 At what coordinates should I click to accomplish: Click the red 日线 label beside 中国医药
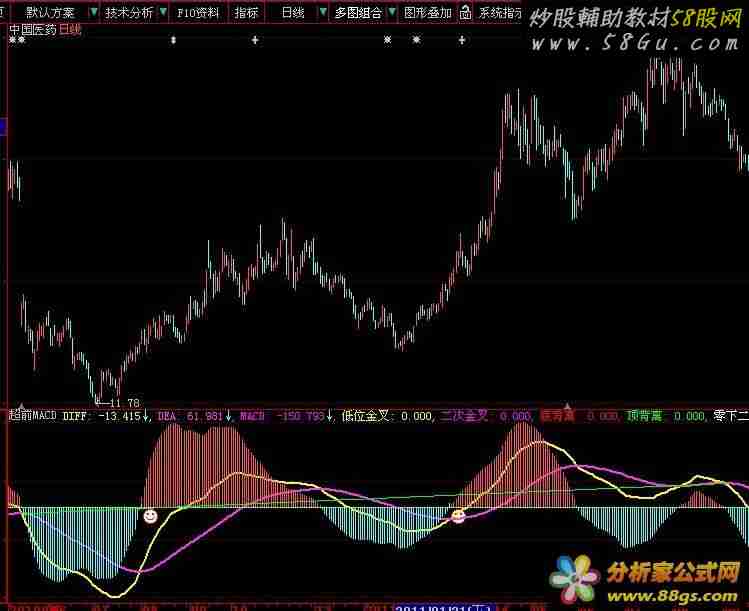(x=70, y=30)
